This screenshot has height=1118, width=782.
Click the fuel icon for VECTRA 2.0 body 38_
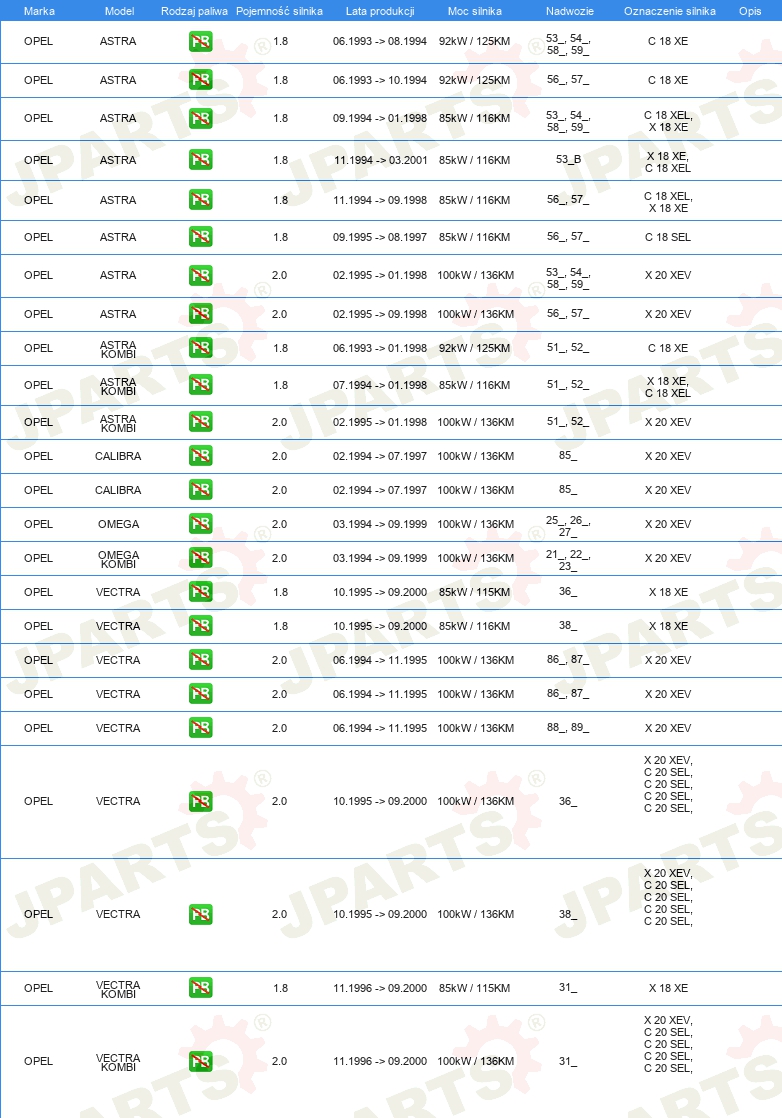tap(200, 914)
